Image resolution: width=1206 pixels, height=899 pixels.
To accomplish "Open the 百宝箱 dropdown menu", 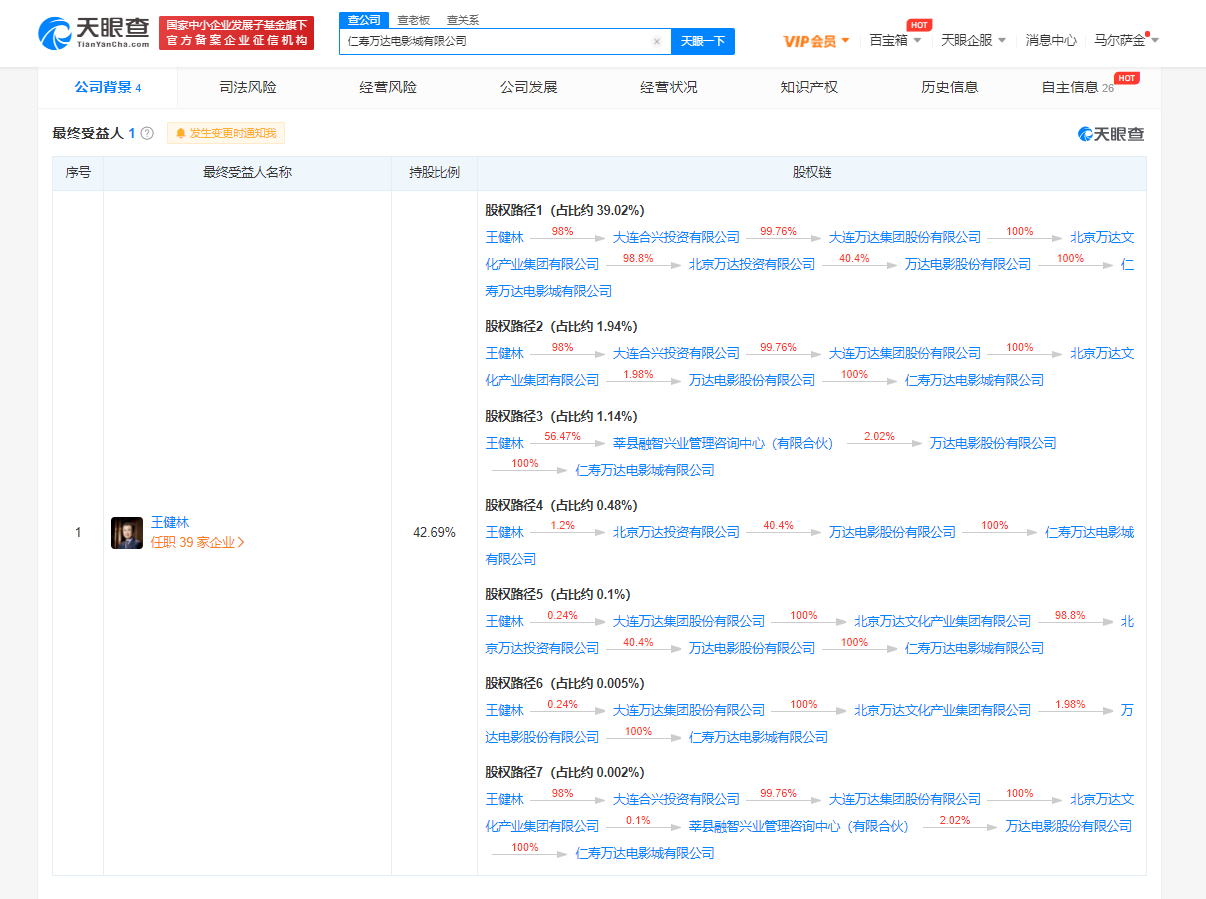I will 895,40.
